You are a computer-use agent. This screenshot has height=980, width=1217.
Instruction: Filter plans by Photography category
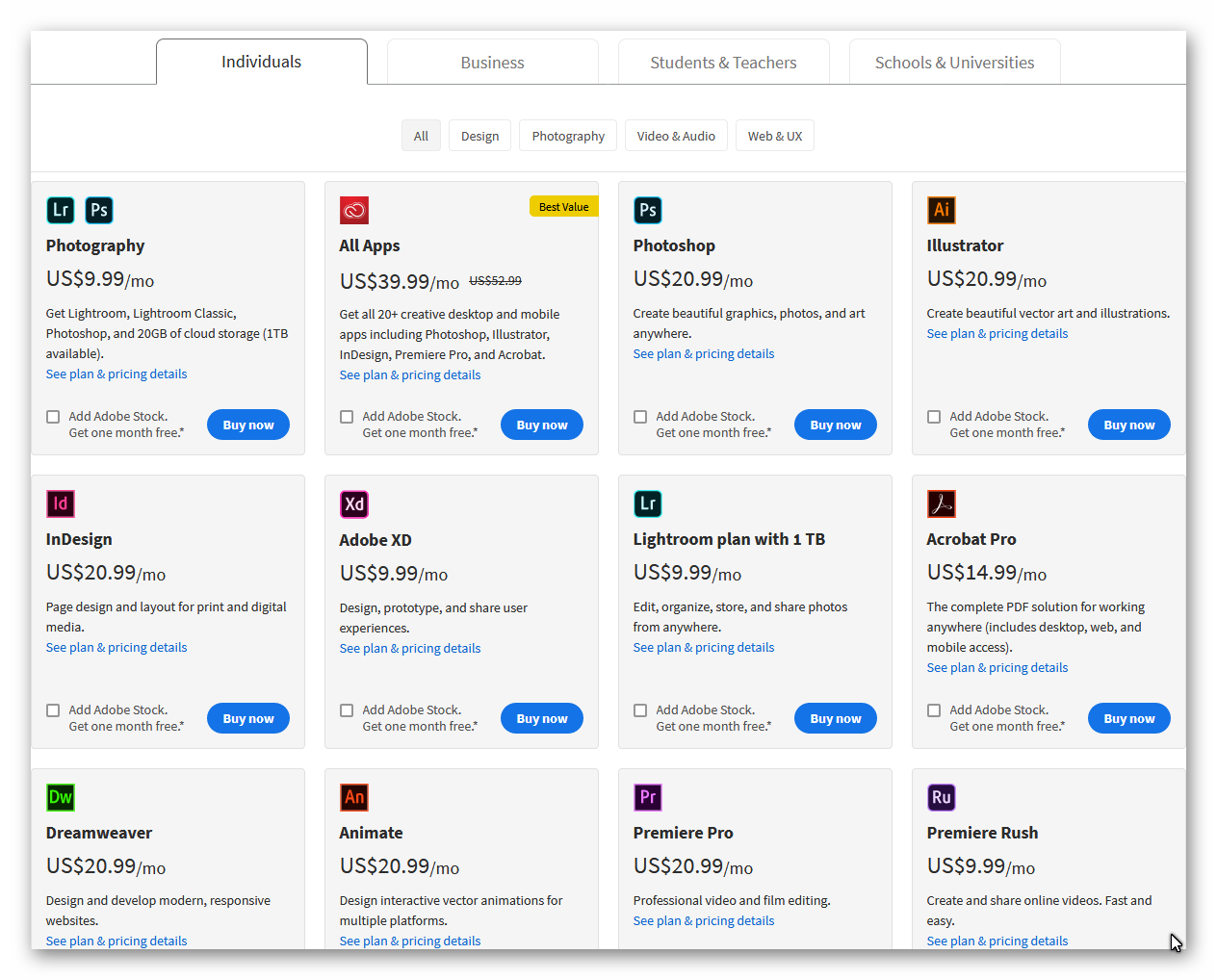pos(568,136)
